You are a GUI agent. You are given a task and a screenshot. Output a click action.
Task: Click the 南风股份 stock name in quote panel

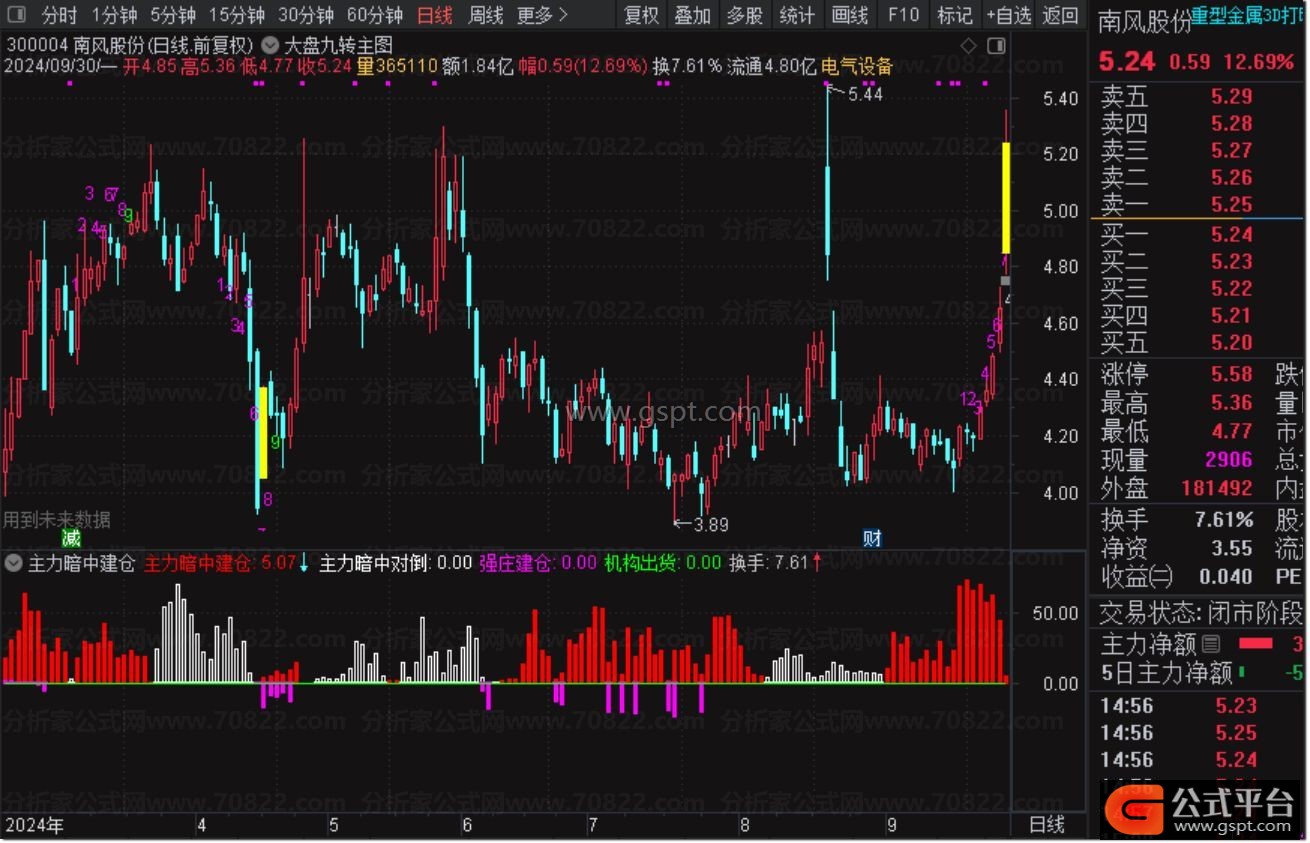(1146, 22)
